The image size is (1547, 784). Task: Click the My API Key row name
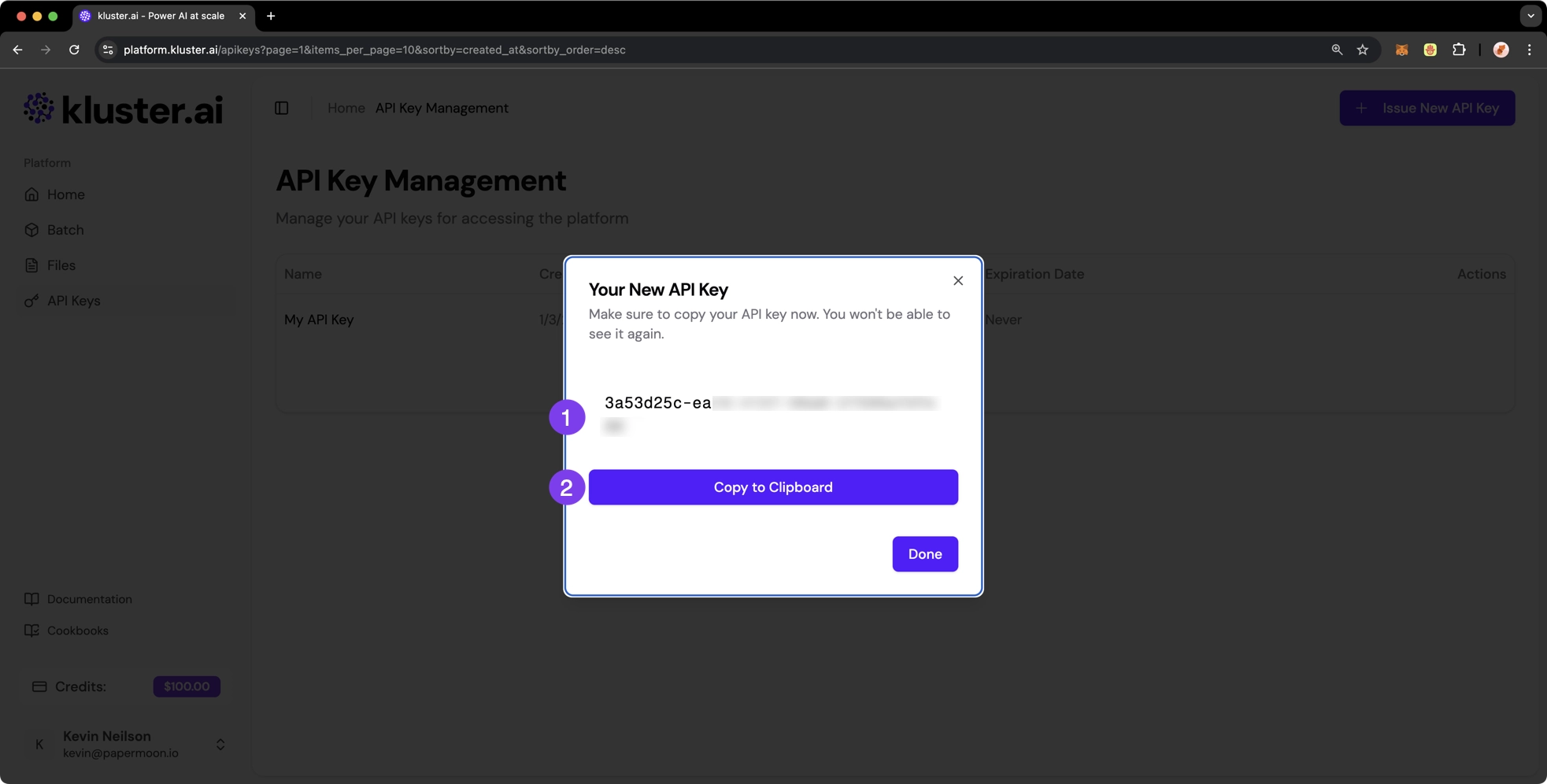point(319,320)
